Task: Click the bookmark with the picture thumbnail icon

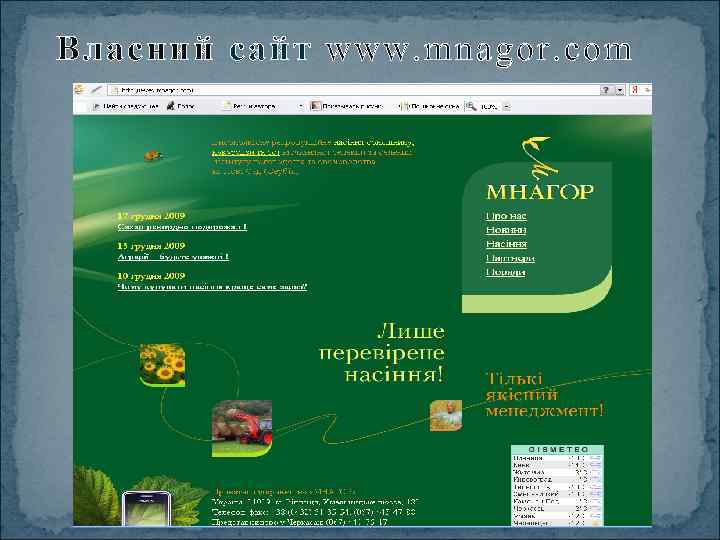Action: click(347, 106)
